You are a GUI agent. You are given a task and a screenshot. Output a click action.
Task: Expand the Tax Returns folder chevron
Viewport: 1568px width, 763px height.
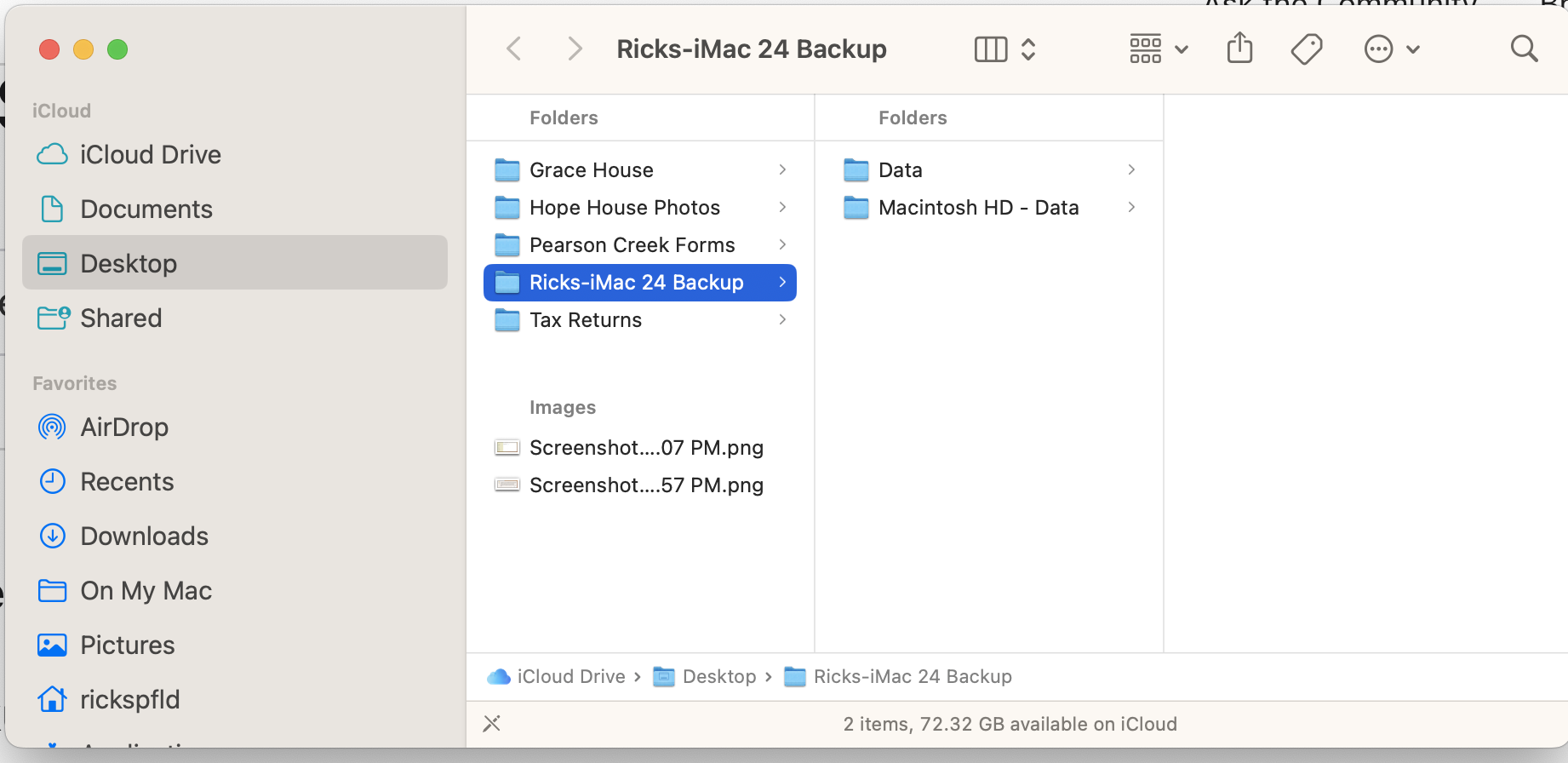(782, 320)
